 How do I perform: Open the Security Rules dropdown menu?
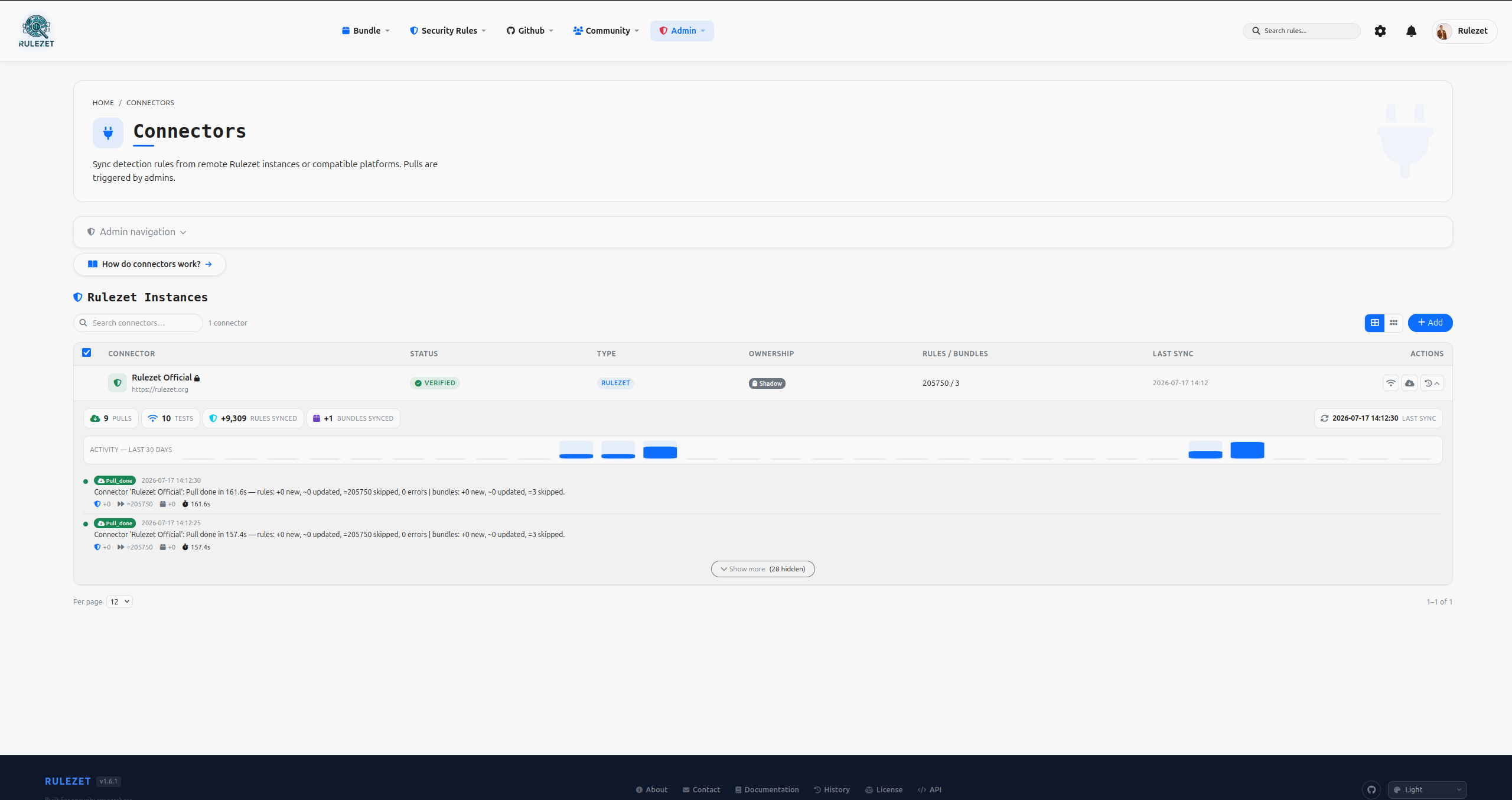coord(448,31)
